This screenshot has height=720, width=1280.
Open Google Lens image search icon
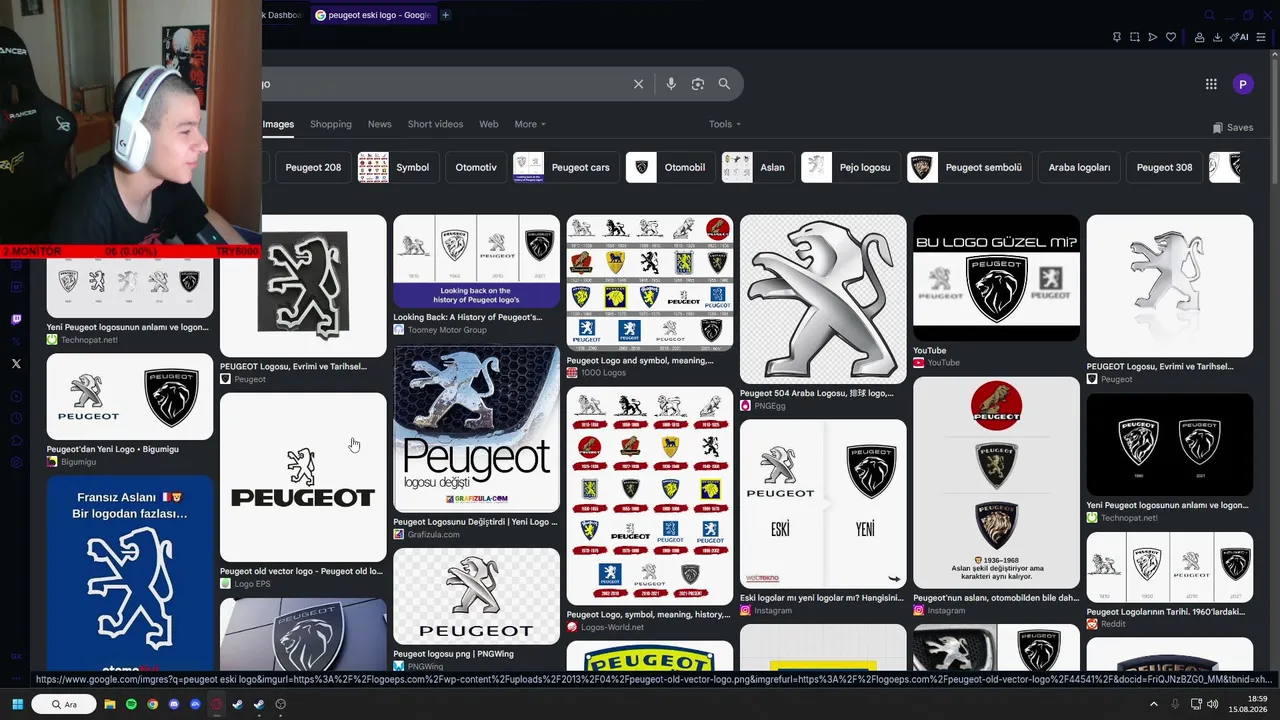click(x=698, y=84)
